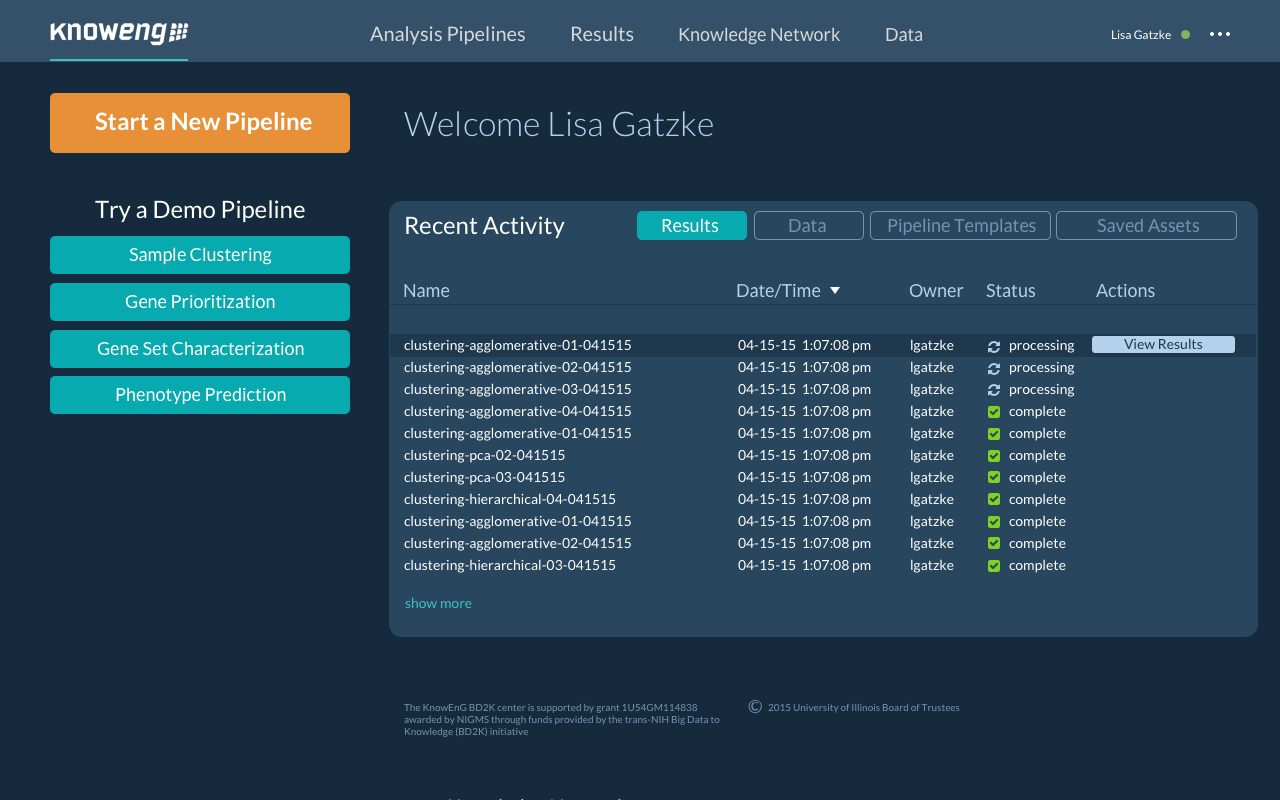1280x800 pixels.
Task: Select the clustering-pca-03-041515 row name
Action: (484, 478)
